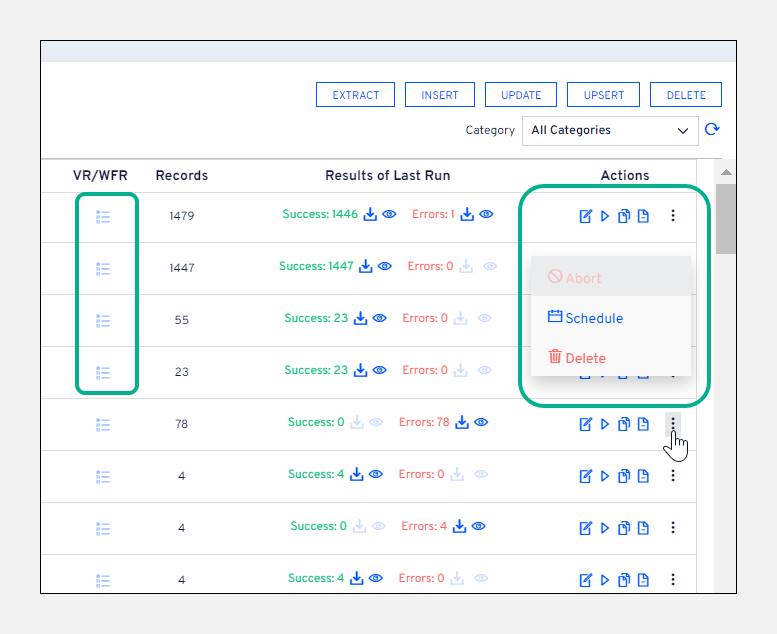
Task: Select Schedule from the context menu
Action: (586, 318)
